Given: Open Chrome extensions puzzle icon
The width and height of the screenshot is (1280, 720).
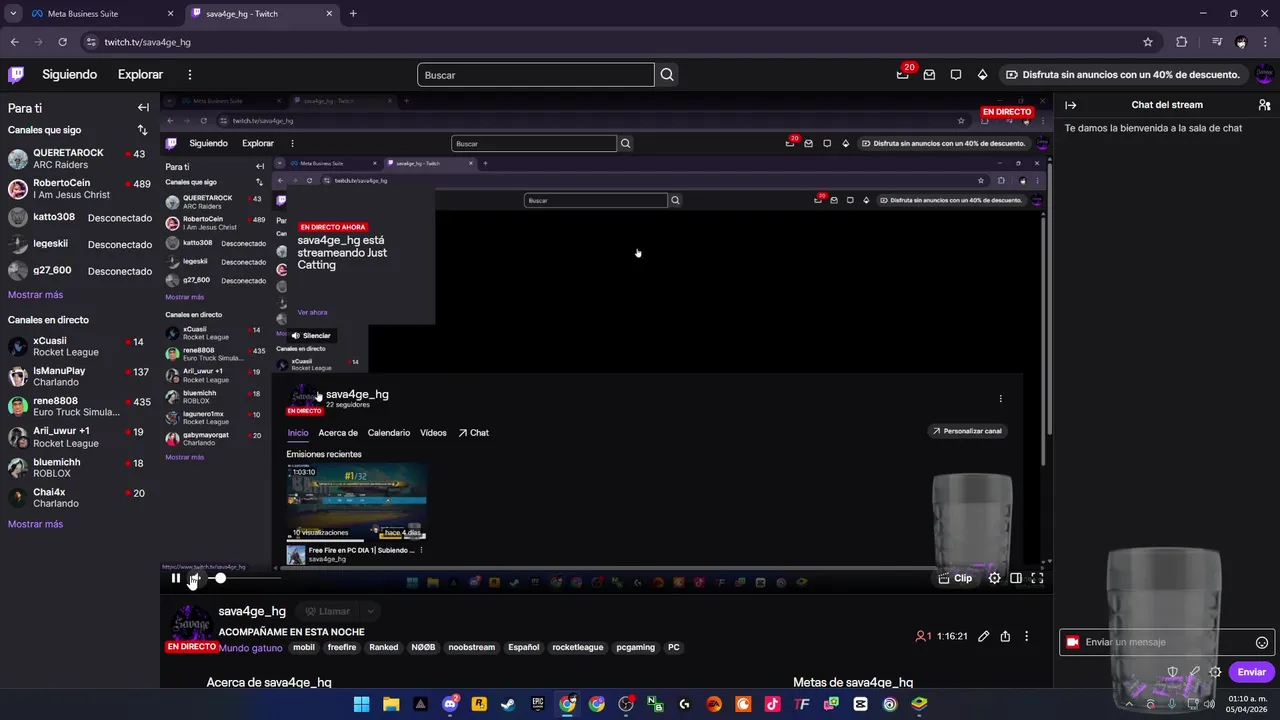Looking at the screenshot, I should point(1182,42).
